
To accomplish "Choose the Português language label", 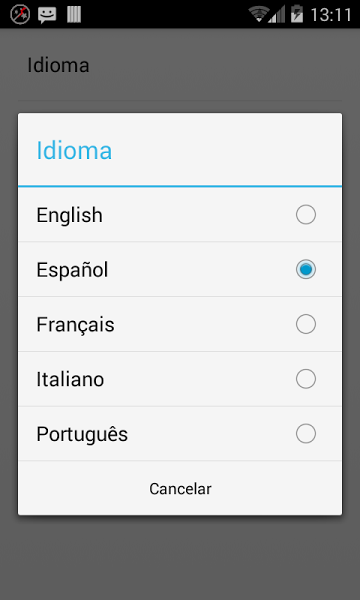I will 82,434.
